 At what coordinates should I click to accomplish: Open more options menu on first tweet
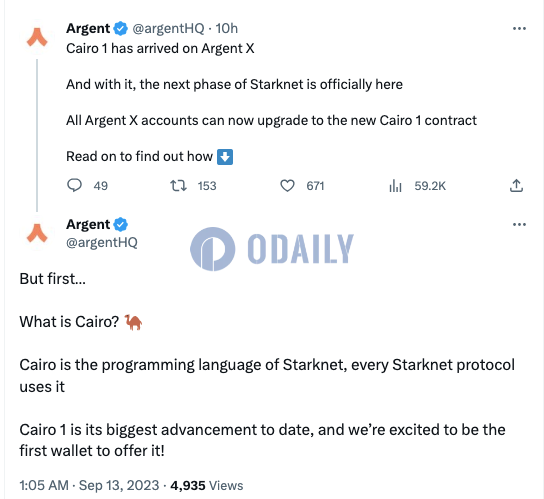pyautogui.click(x=519, y=28)
